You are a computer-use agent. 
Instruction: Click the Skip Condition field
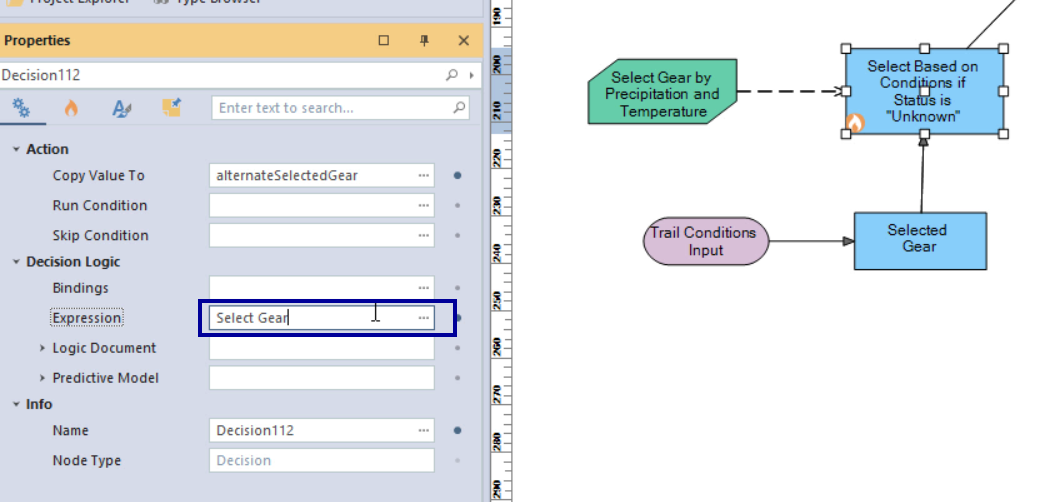pyautogui.click(x=321, y=235)
